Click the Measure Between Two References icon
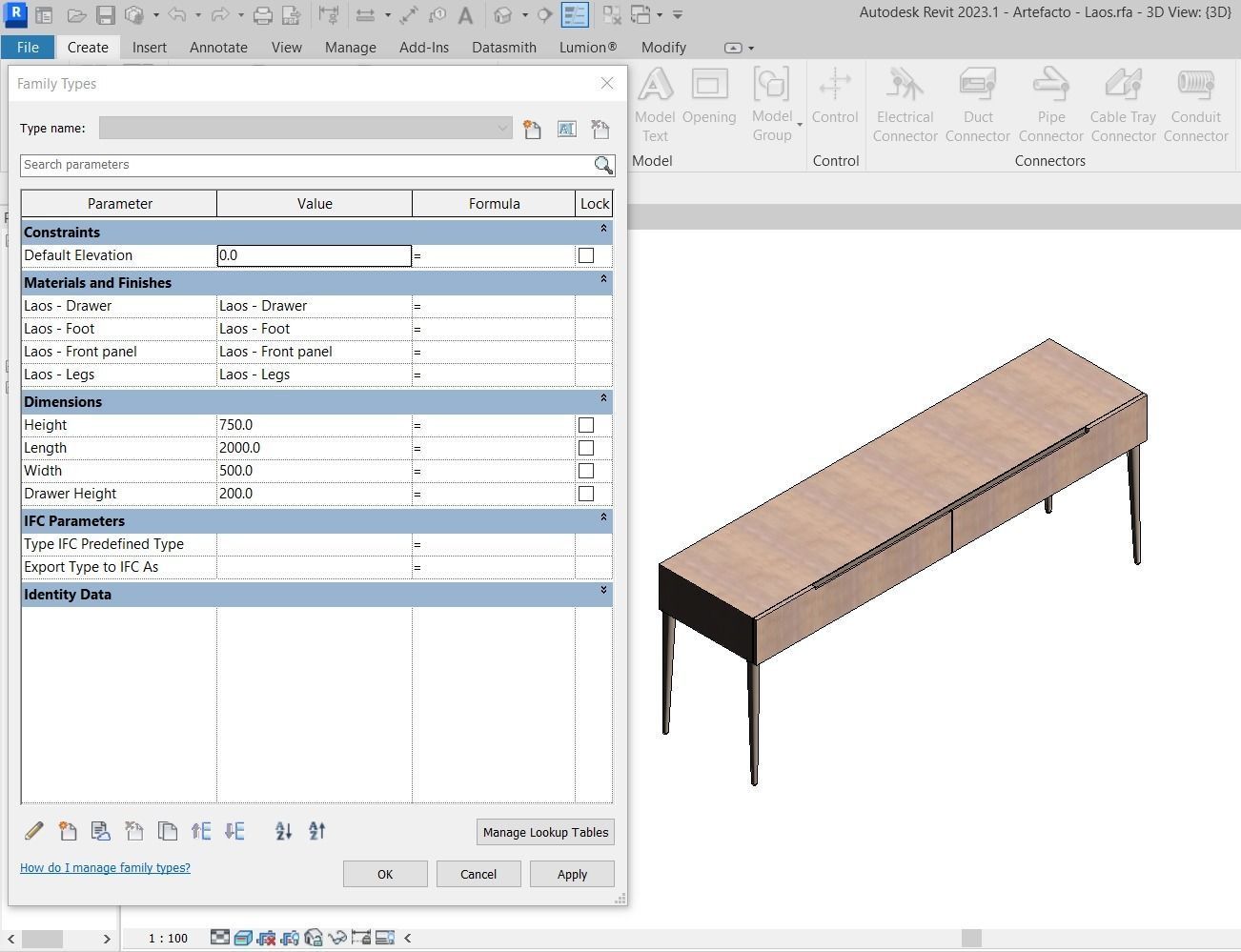 365,15
